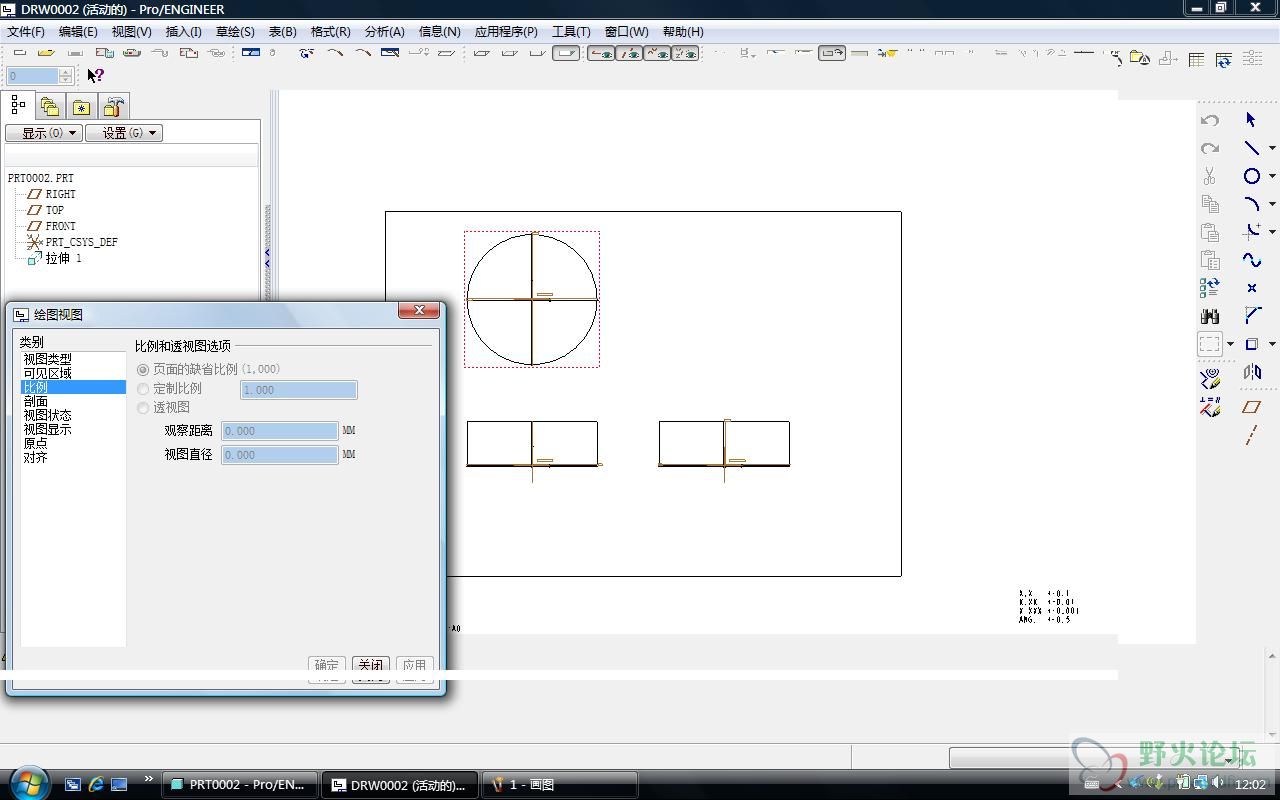Click the binoculars find icon
1280x800 pixels.
point(1210,316)
